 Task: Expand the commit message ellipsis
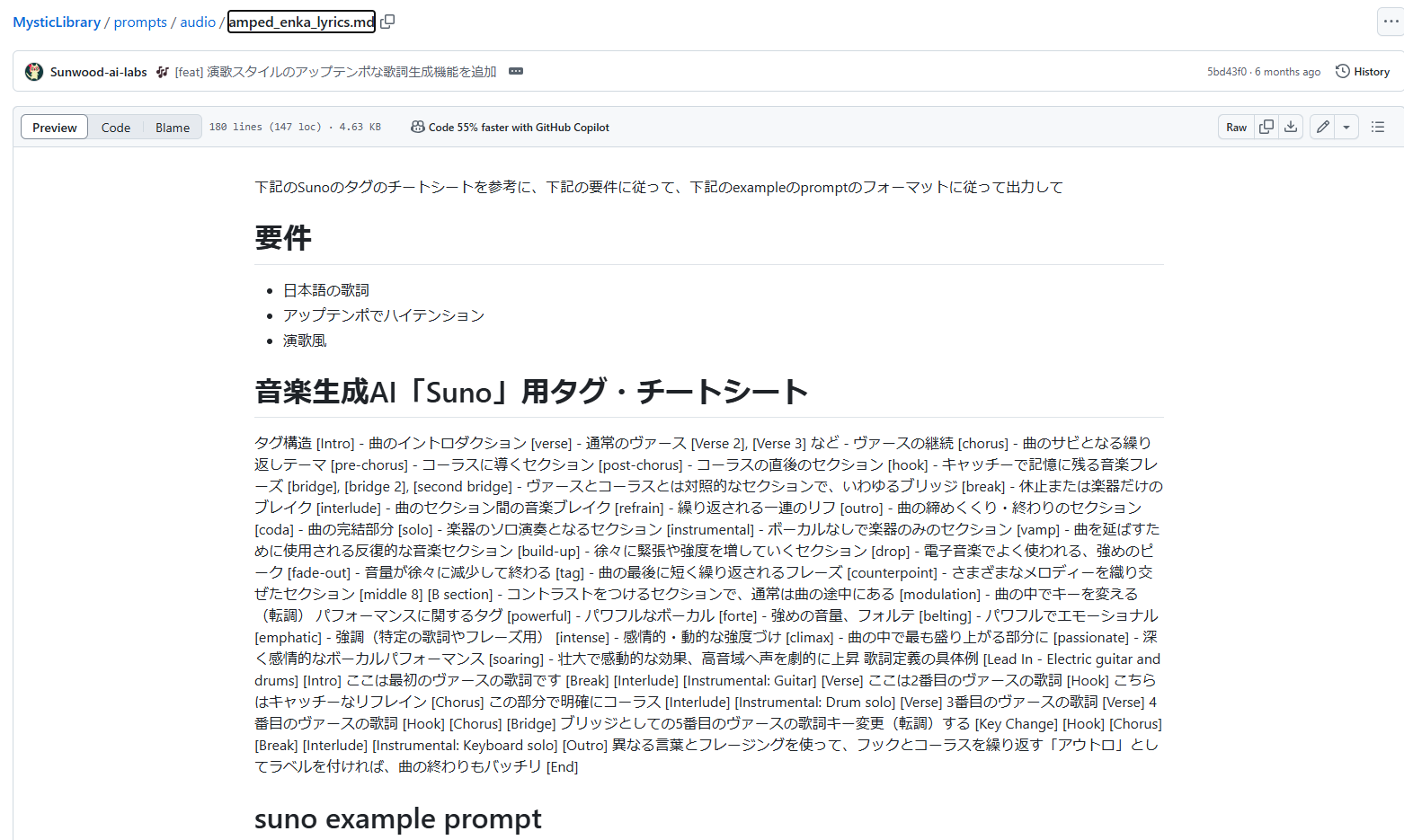516,71
